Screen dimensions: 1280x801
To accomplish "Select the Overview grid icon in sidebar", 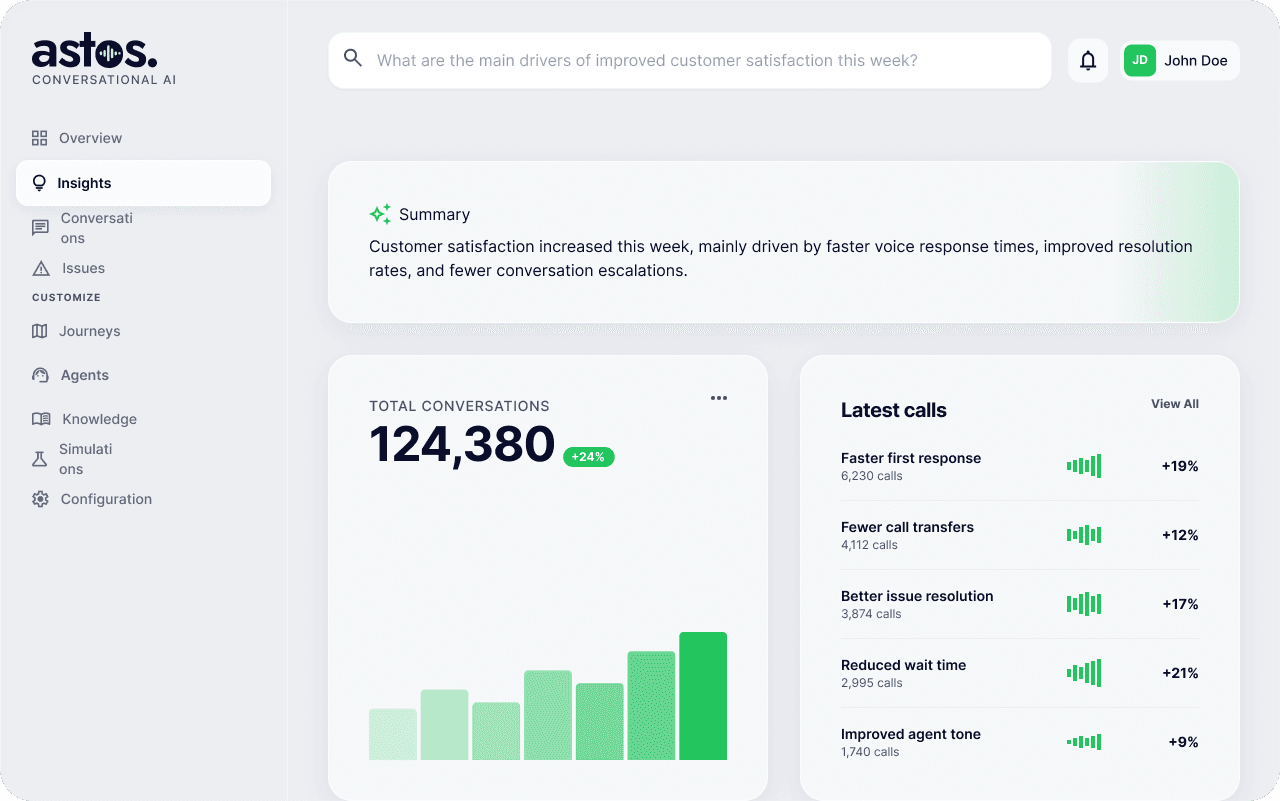I will point(39,137).
